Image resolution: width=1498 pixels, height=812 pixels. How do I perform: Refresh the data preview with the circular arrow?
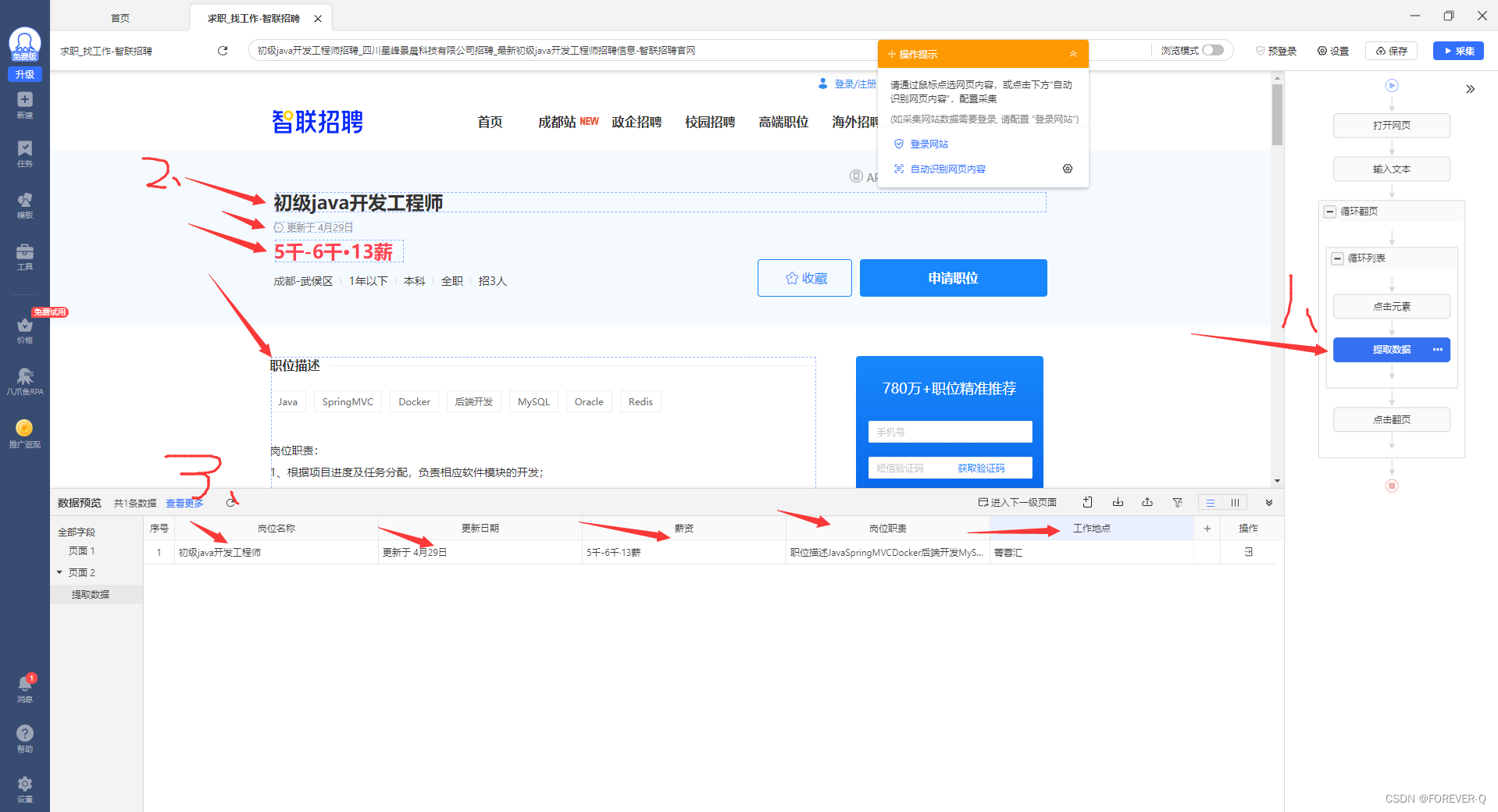230,503
